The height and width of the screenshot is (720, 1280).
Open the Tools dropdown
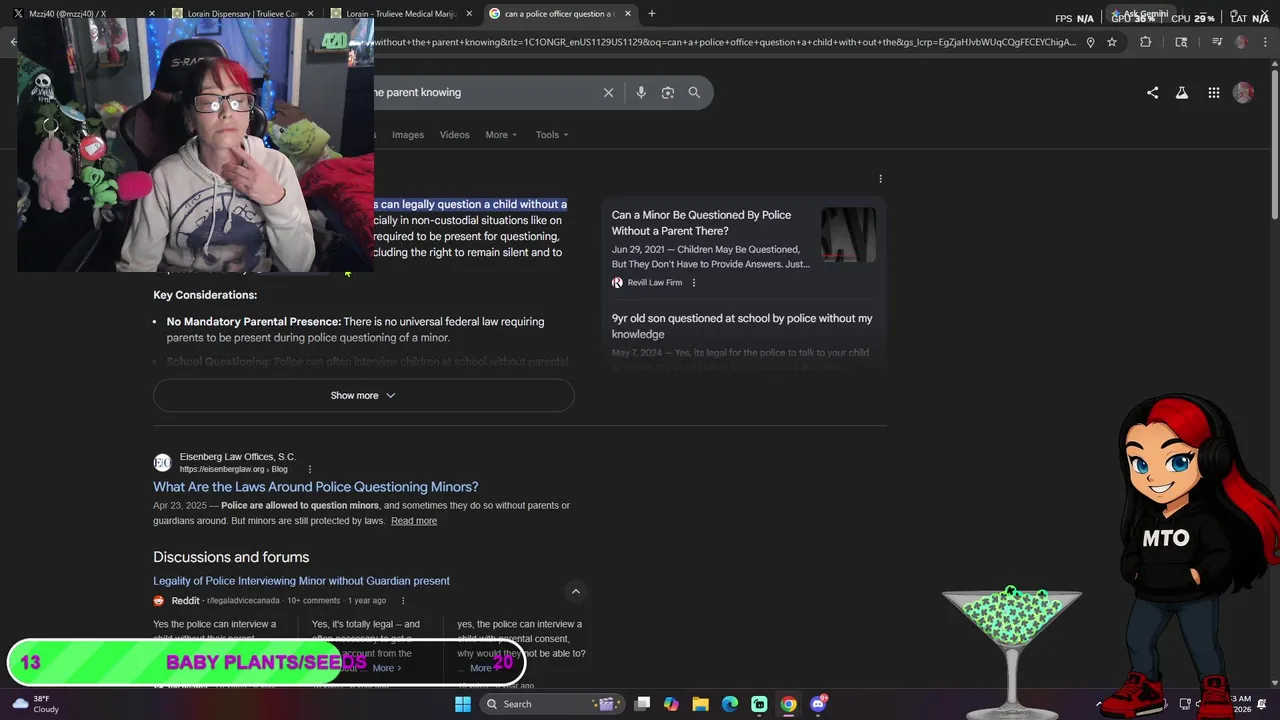pos(552,135)
